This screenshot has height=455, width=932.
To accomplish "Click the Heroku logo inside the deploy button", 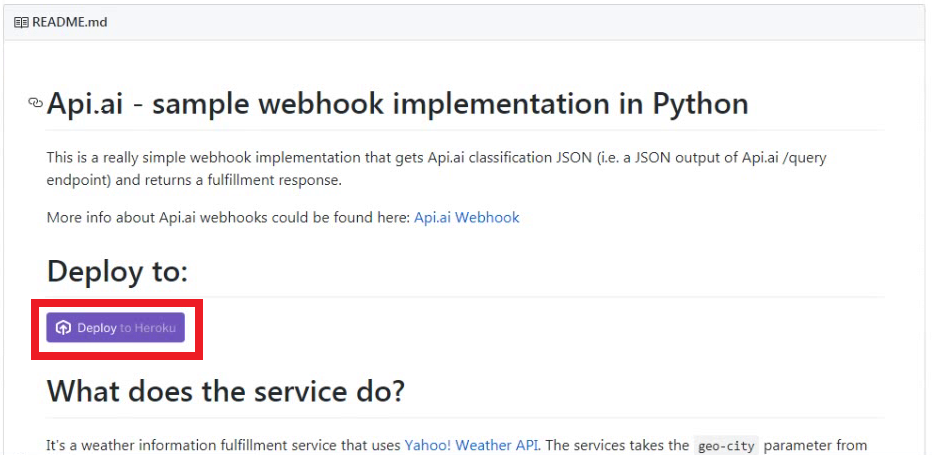I will click(x=64, y=328).
